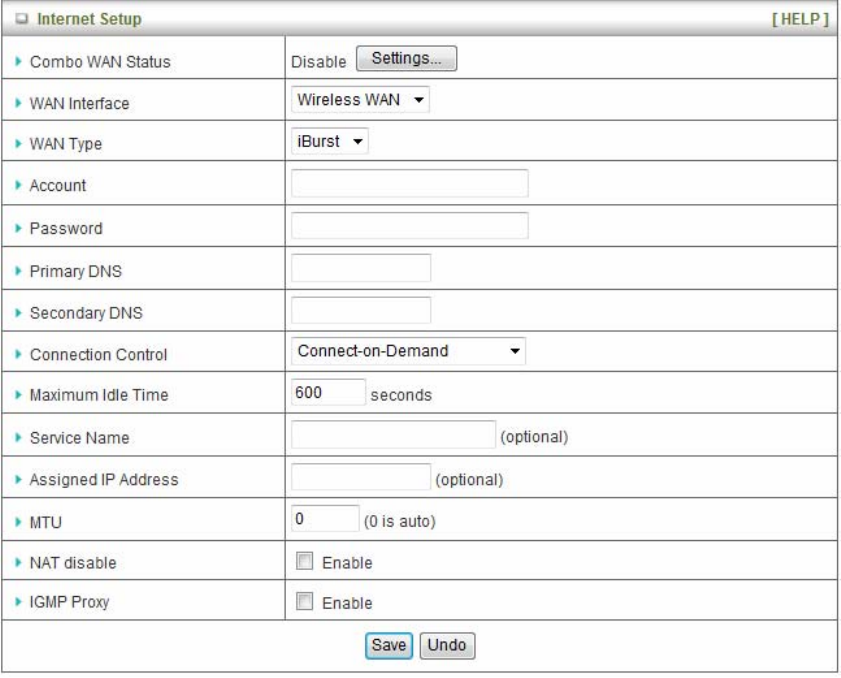
Task: Click the (0 is auto) hint text
Action: pos(400,521)
